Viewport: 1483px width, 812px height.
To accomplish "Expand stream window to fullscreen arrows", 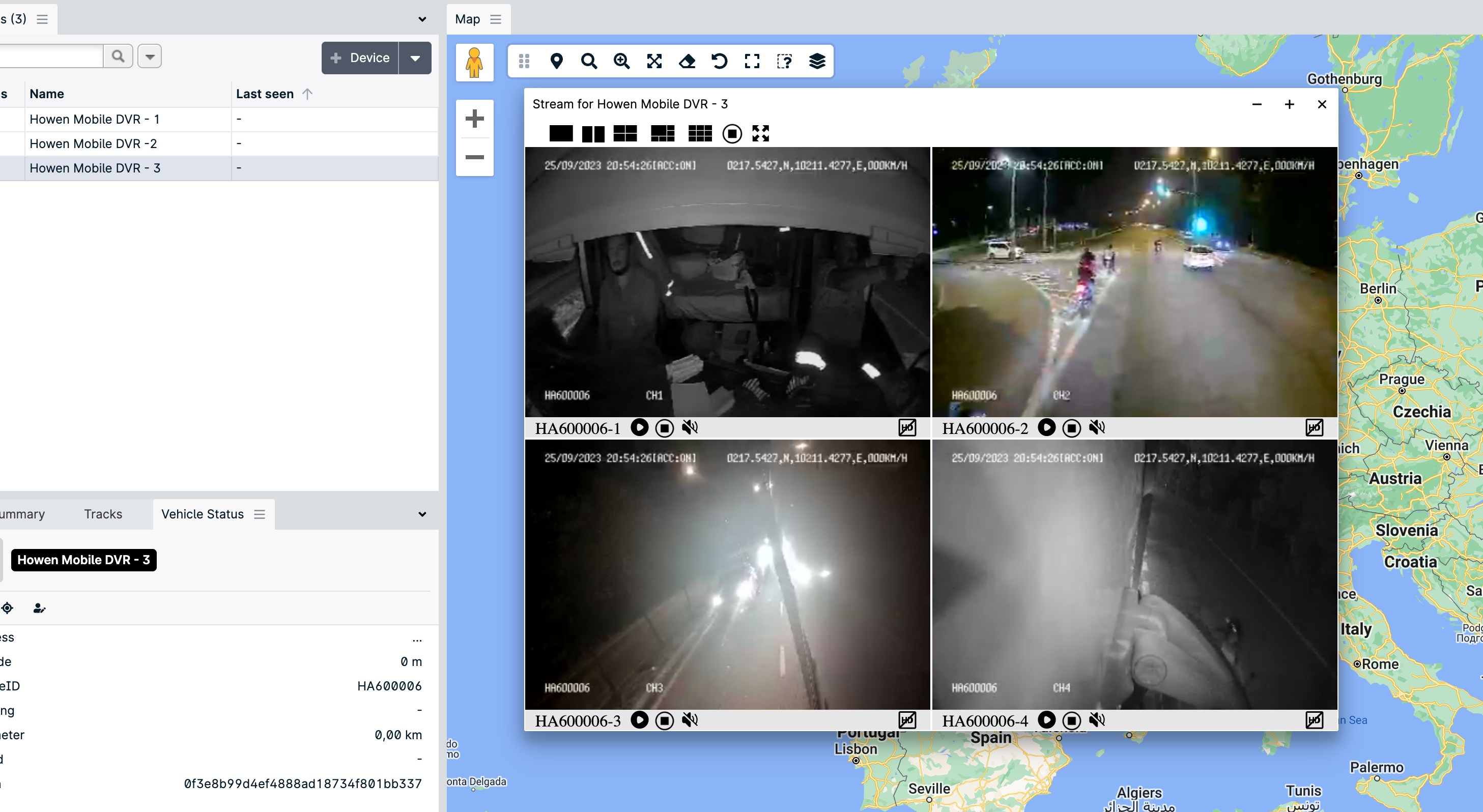I will coord(760,133).
